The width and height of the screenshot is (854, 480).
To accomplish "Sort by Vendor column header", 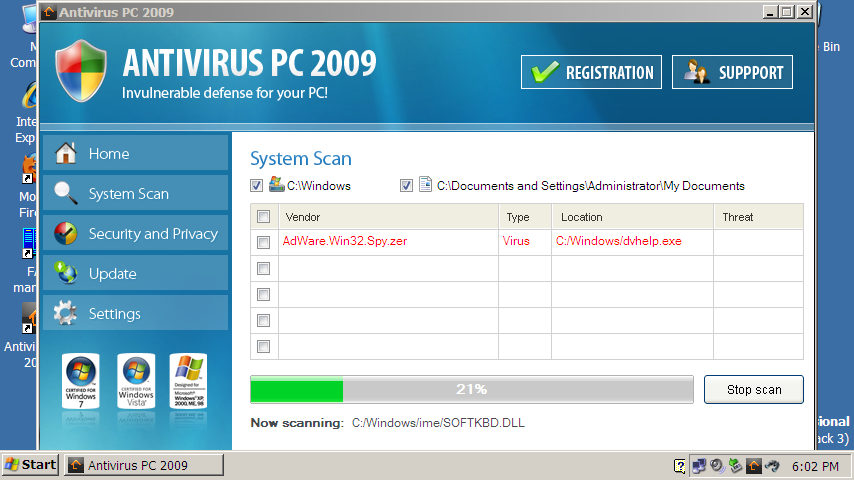I will 388,217.
